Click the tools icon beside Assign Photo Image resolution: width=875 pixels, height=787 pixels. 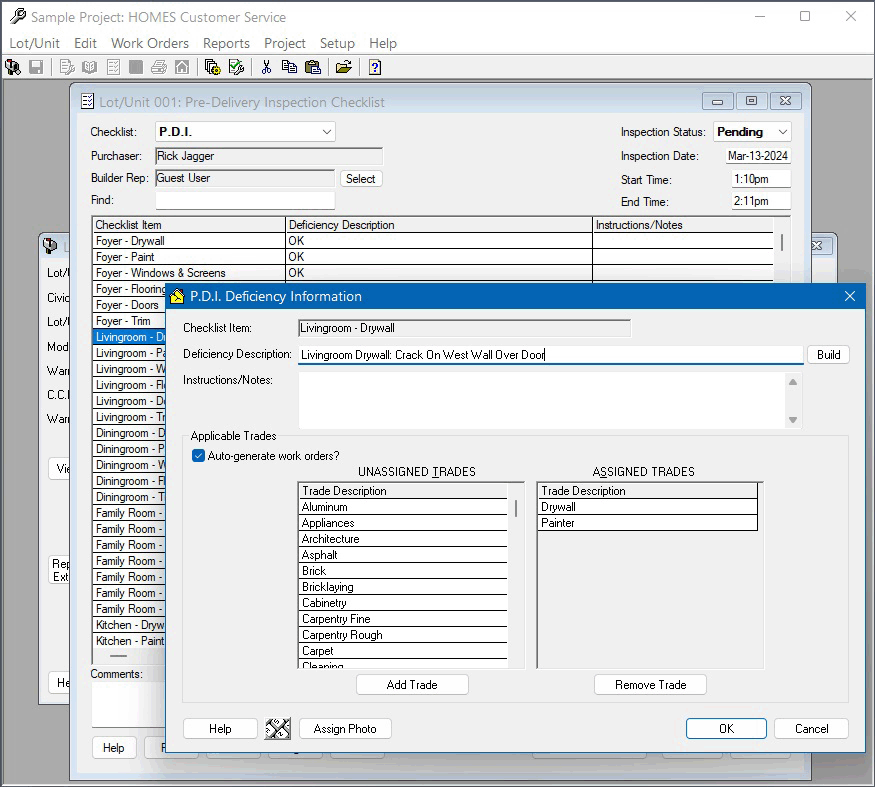tap(277, 729)
